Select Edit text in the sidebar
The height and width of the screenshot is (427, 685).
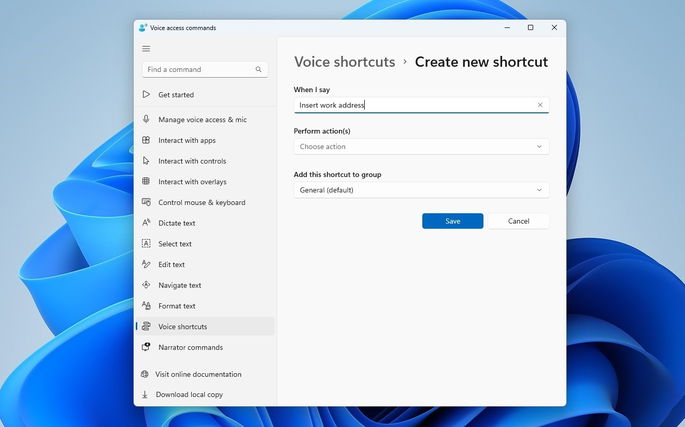(x=172, y=265)
